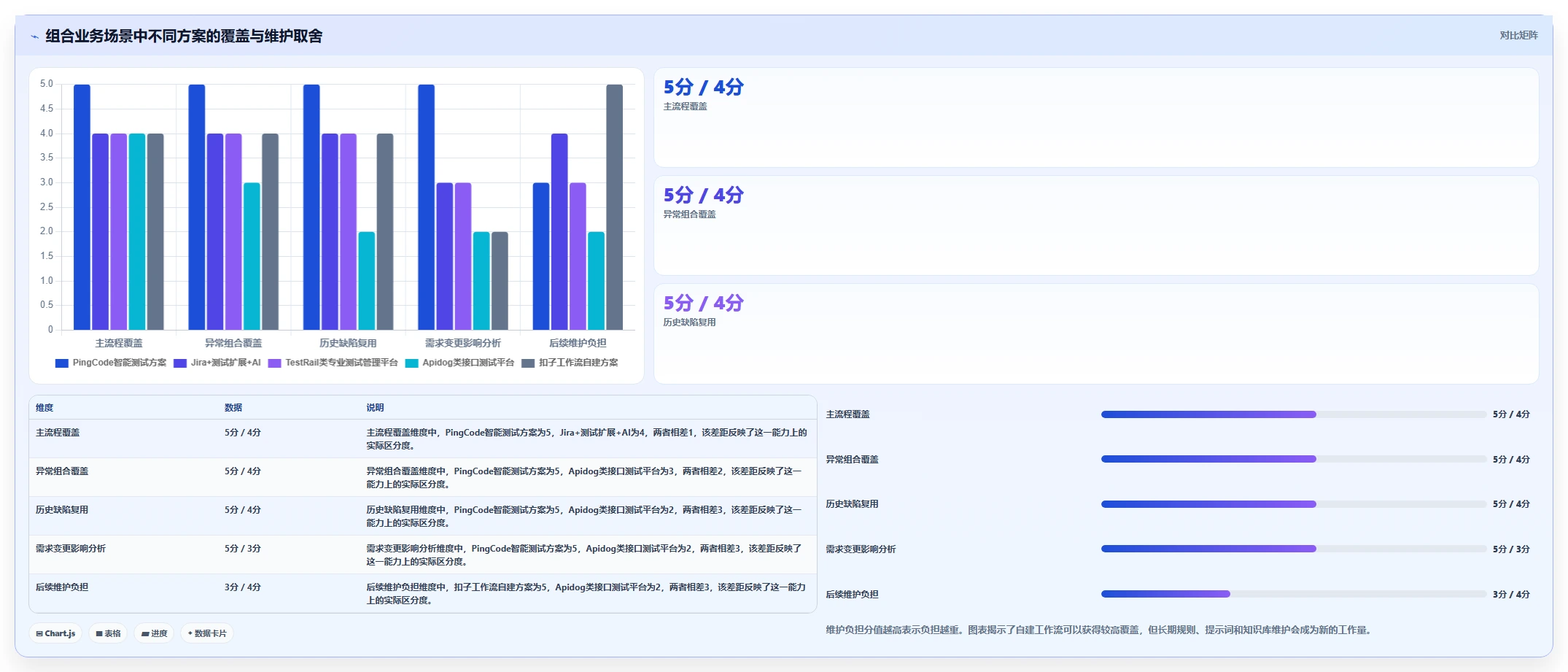The width and height of the screenshot is (1568, 672).
Task: Click the 维度 column header in the table
Action: (44, 408)
